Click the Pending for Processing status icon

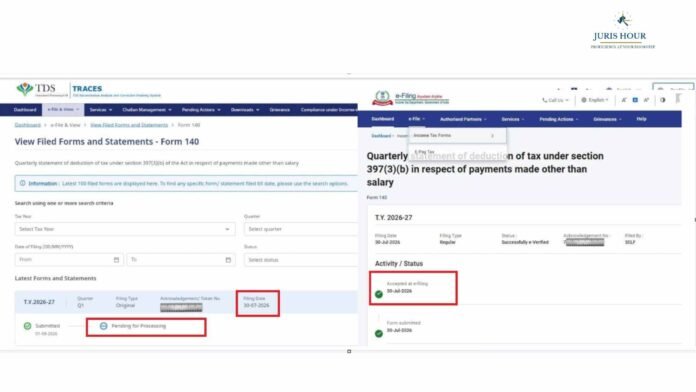[103, 326]
